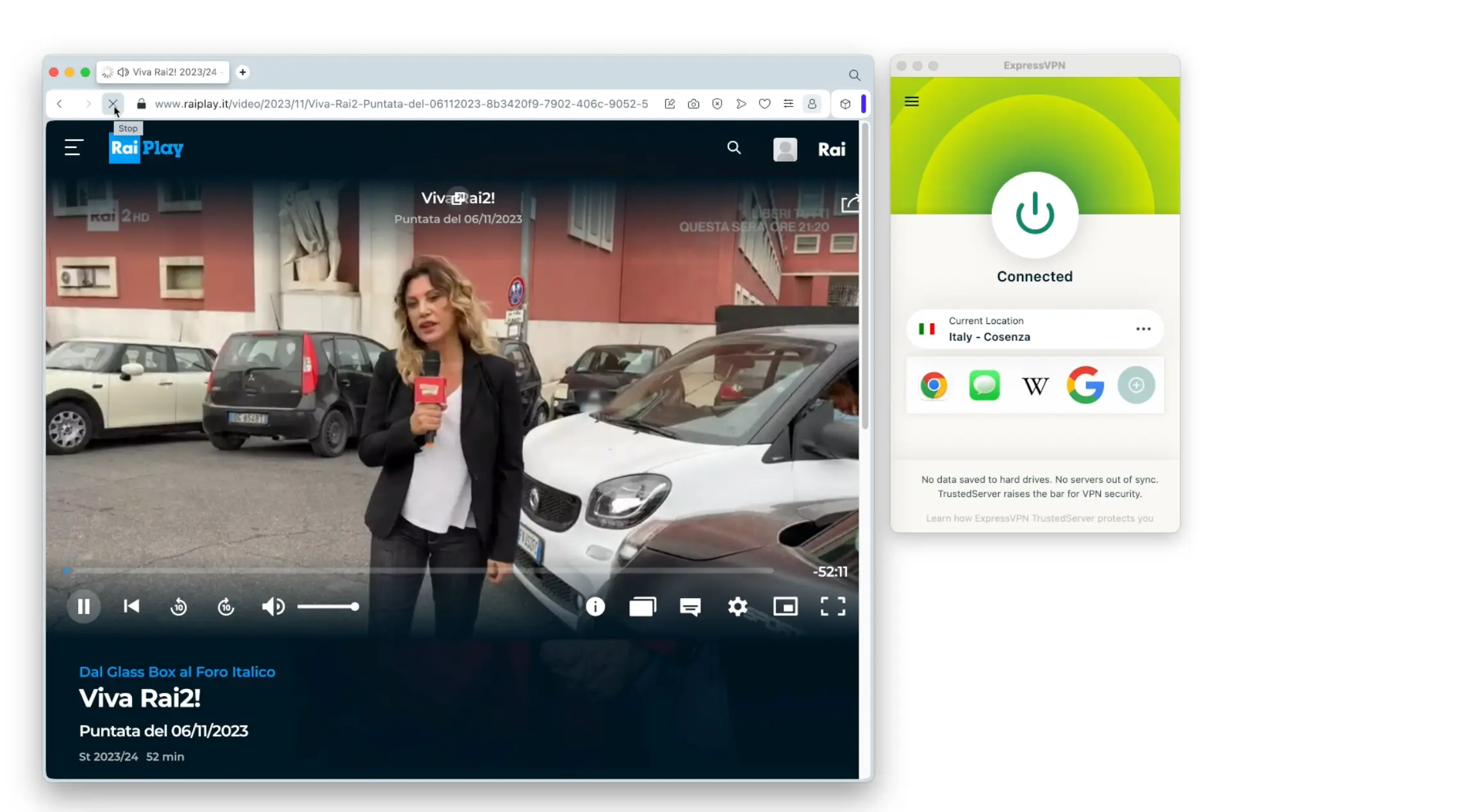Open a new browser tab
The image size is (1466, 812).
point(242,72)
